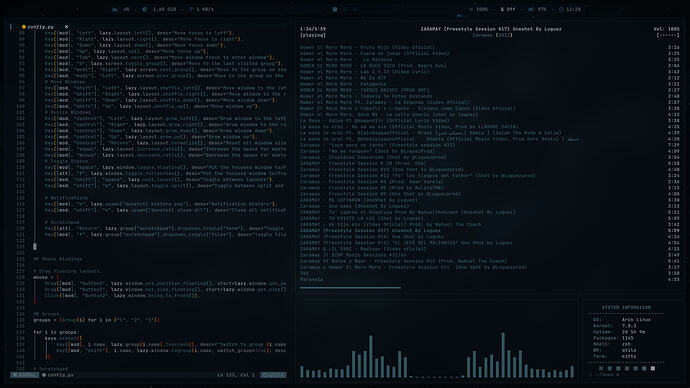Select track Todavia Te Estoy Buscando
This screenshot has height=388, width=690.
[x=366, y=96]
